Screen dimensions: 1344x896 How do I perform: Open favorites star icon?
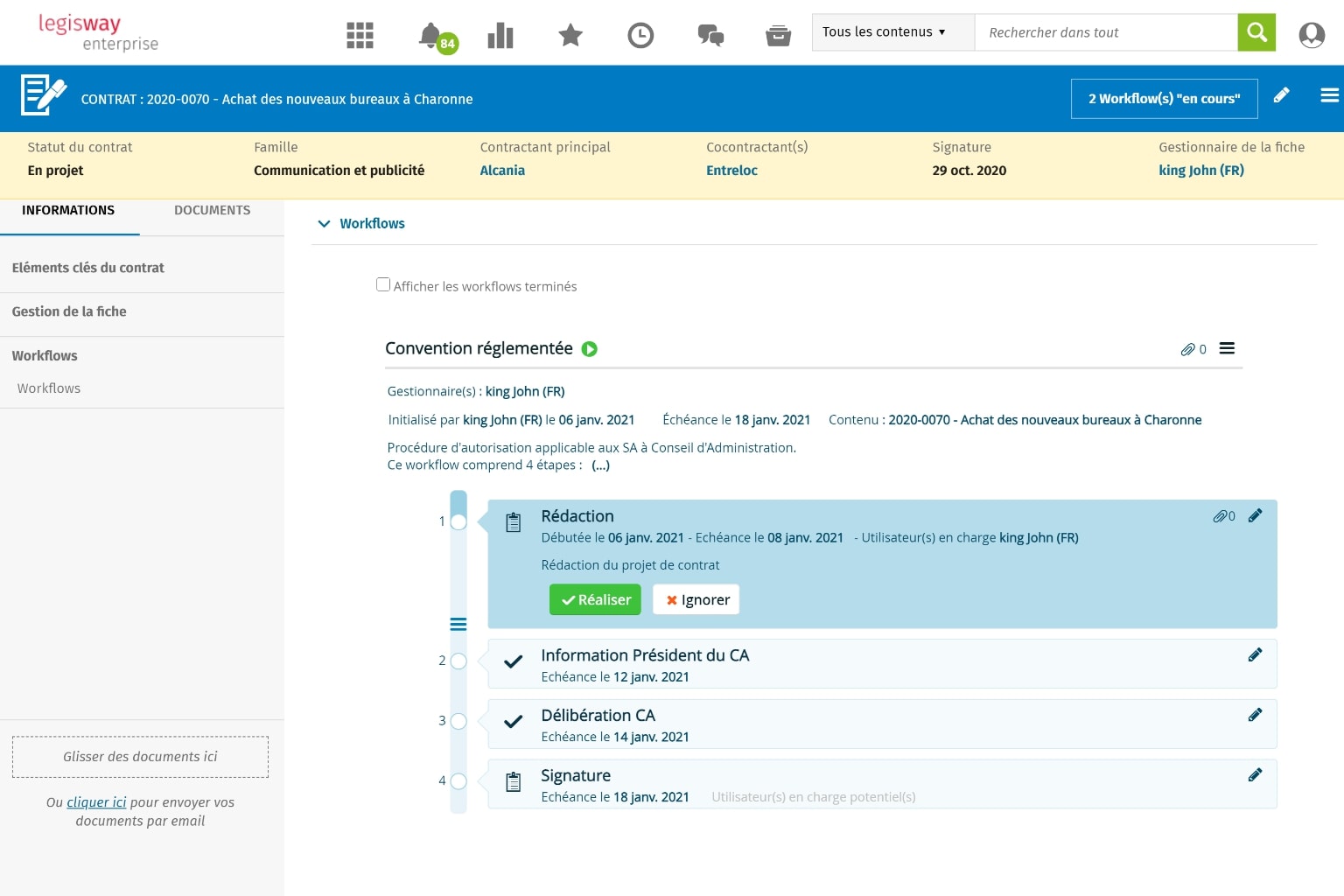point(570,35)
